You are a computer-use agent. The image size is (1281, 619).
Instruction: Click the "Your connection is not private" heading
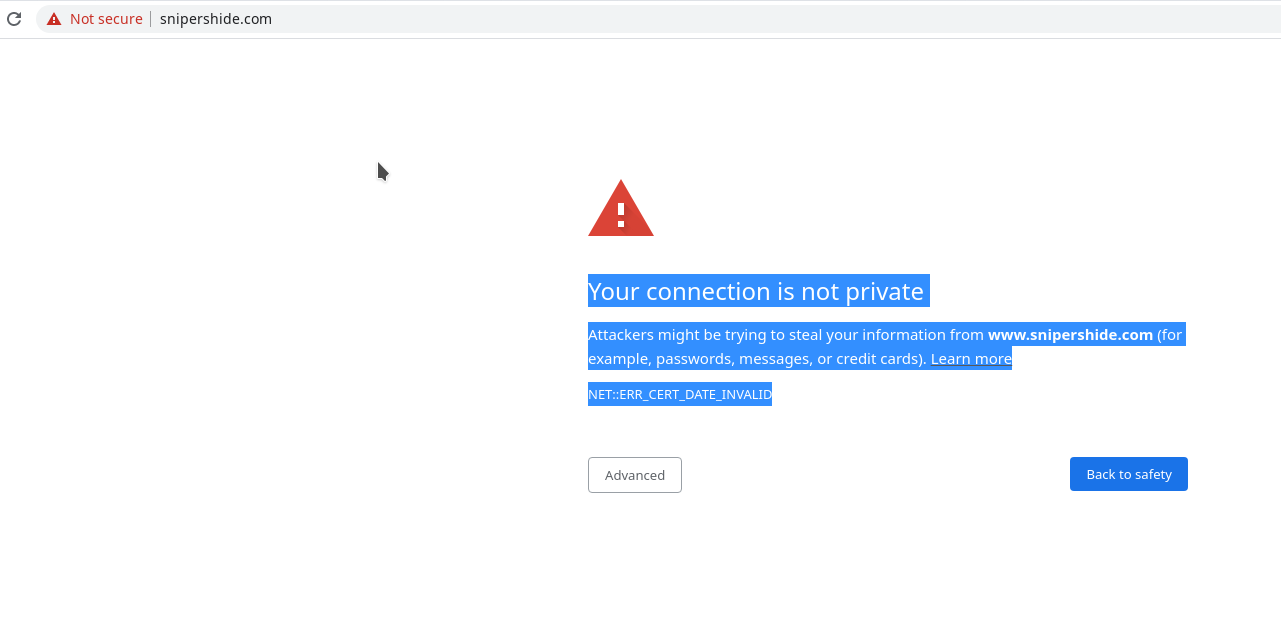click(x=756, y=291)
